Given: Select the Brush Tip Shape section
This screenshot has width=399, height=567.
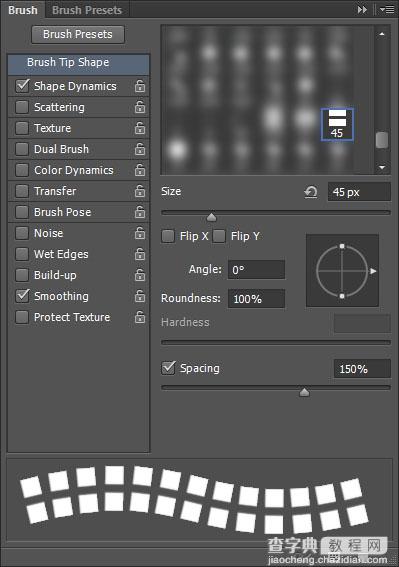Looking at the screenshot, I should point(78,64).
